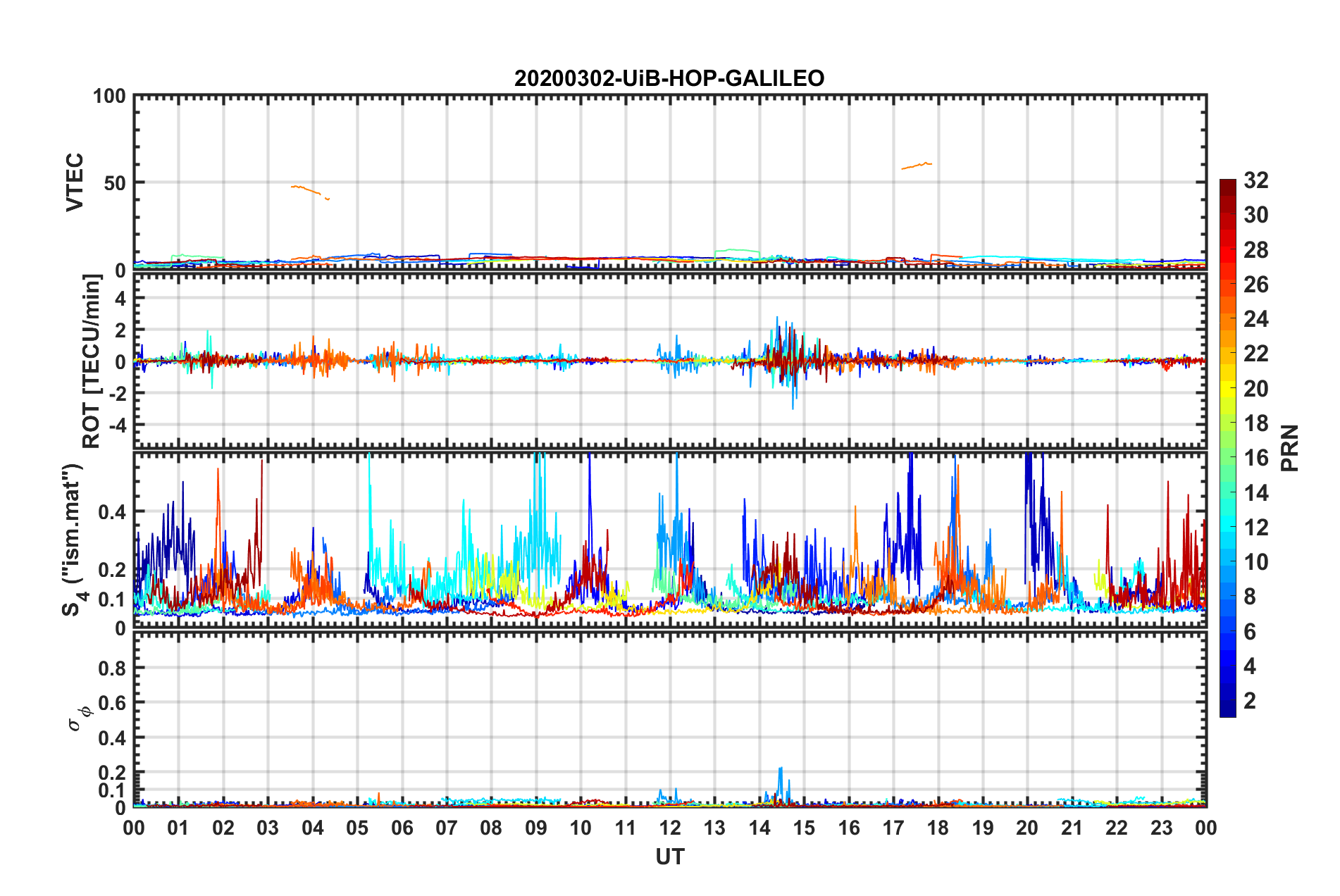Select the PRN colorbar label
This screenshot has height=896, width=1340.
pos(1290,448)
